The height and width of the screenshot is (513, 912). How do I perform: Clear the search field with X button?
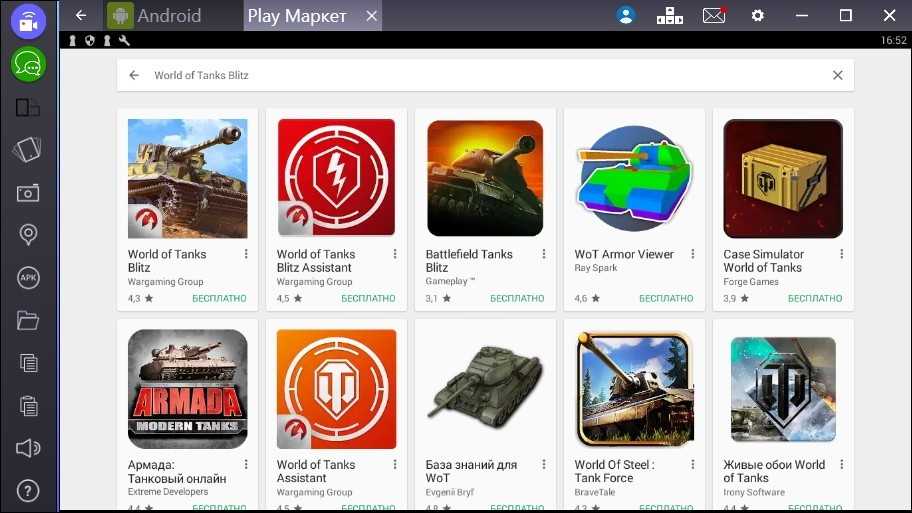tap(838, 75)
